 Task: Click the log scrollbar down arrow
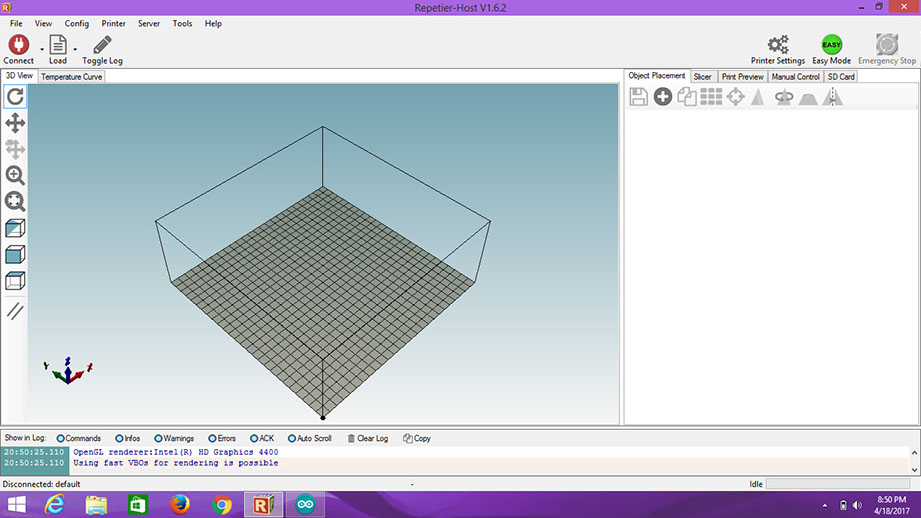click(915, 470)
